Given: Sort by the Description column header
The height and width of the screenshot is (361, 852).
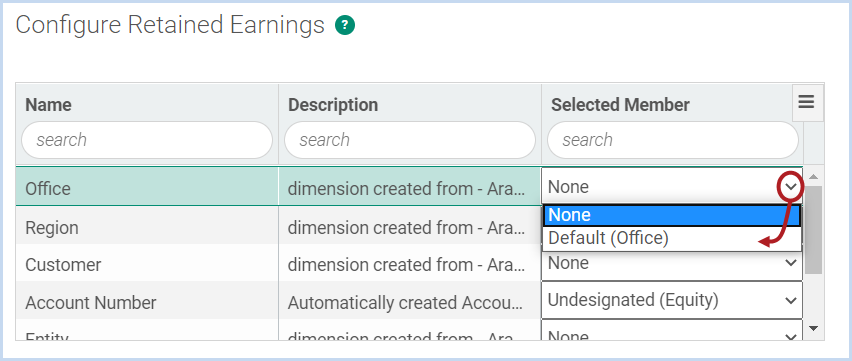Looking at the screenshot, I should point(333,104).
